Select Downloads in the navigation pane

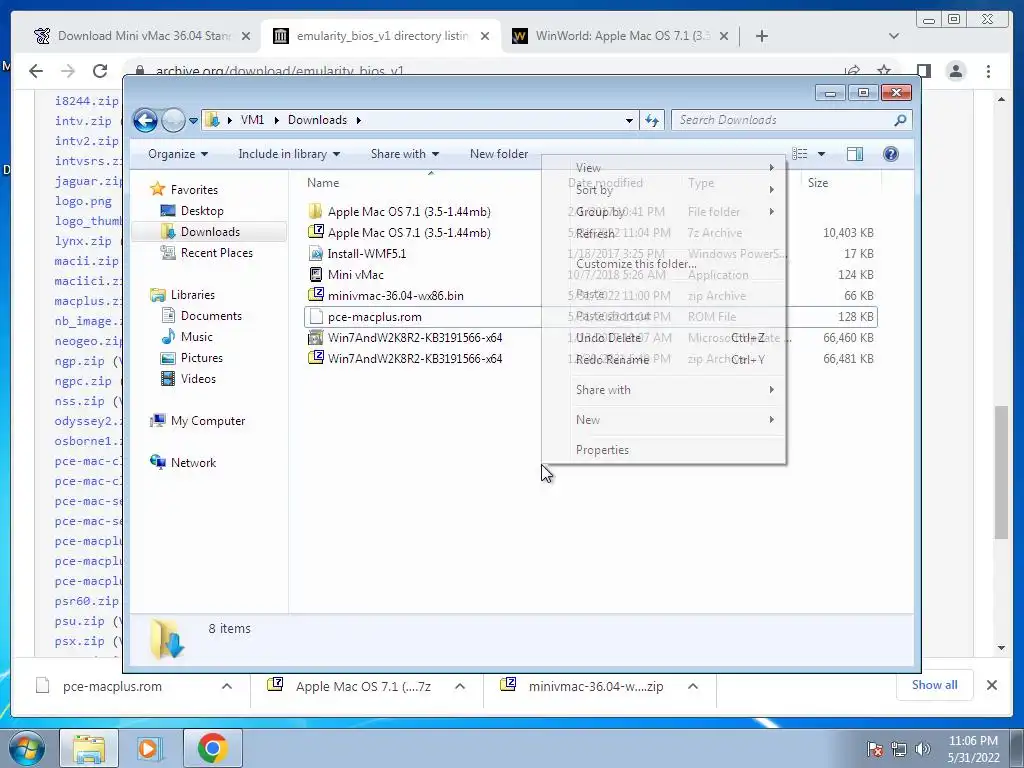coord(210,232)
